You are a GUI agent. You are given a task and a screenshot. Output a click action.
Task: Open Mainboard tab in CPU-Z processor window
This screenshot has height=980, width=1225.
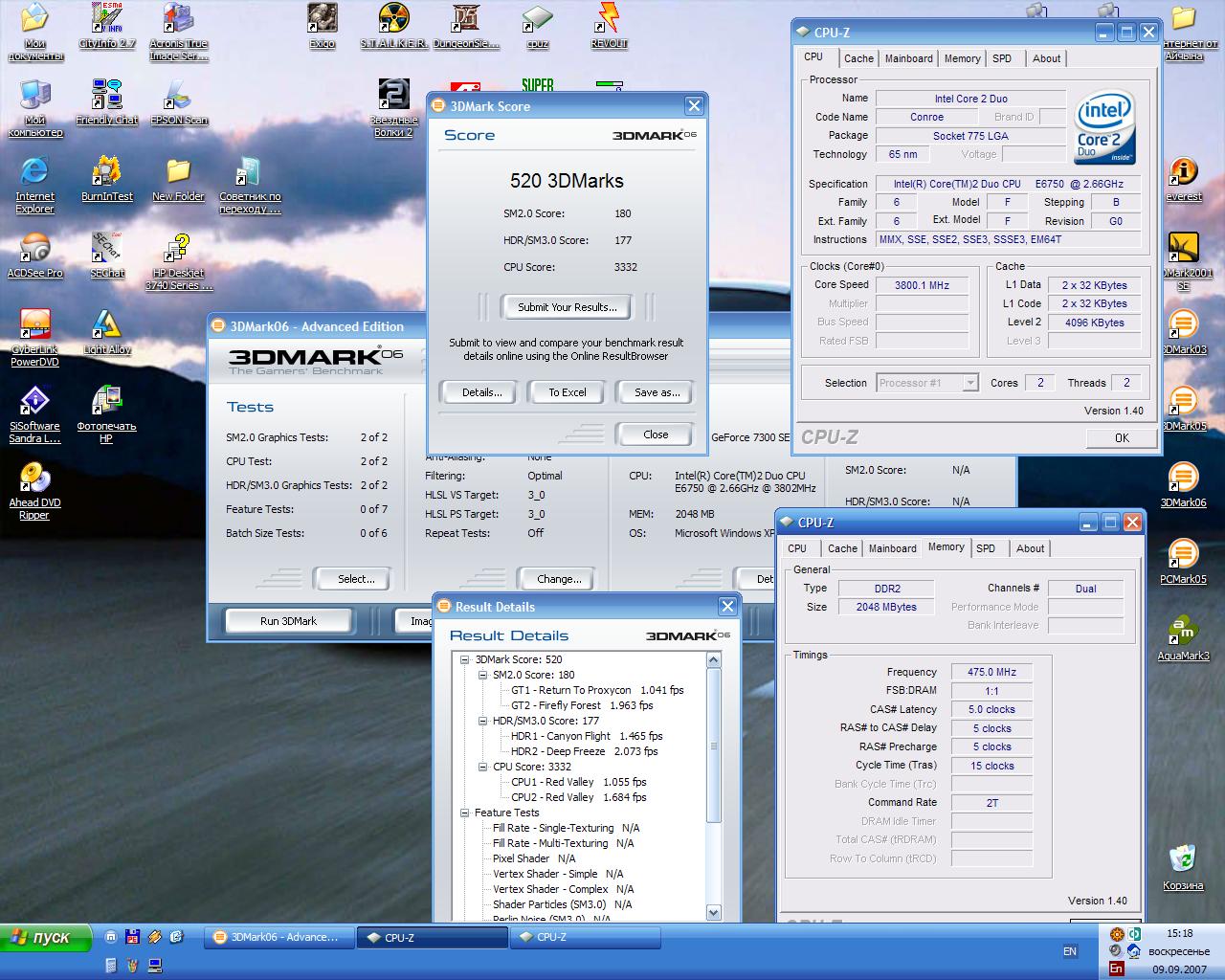(908, 58)
